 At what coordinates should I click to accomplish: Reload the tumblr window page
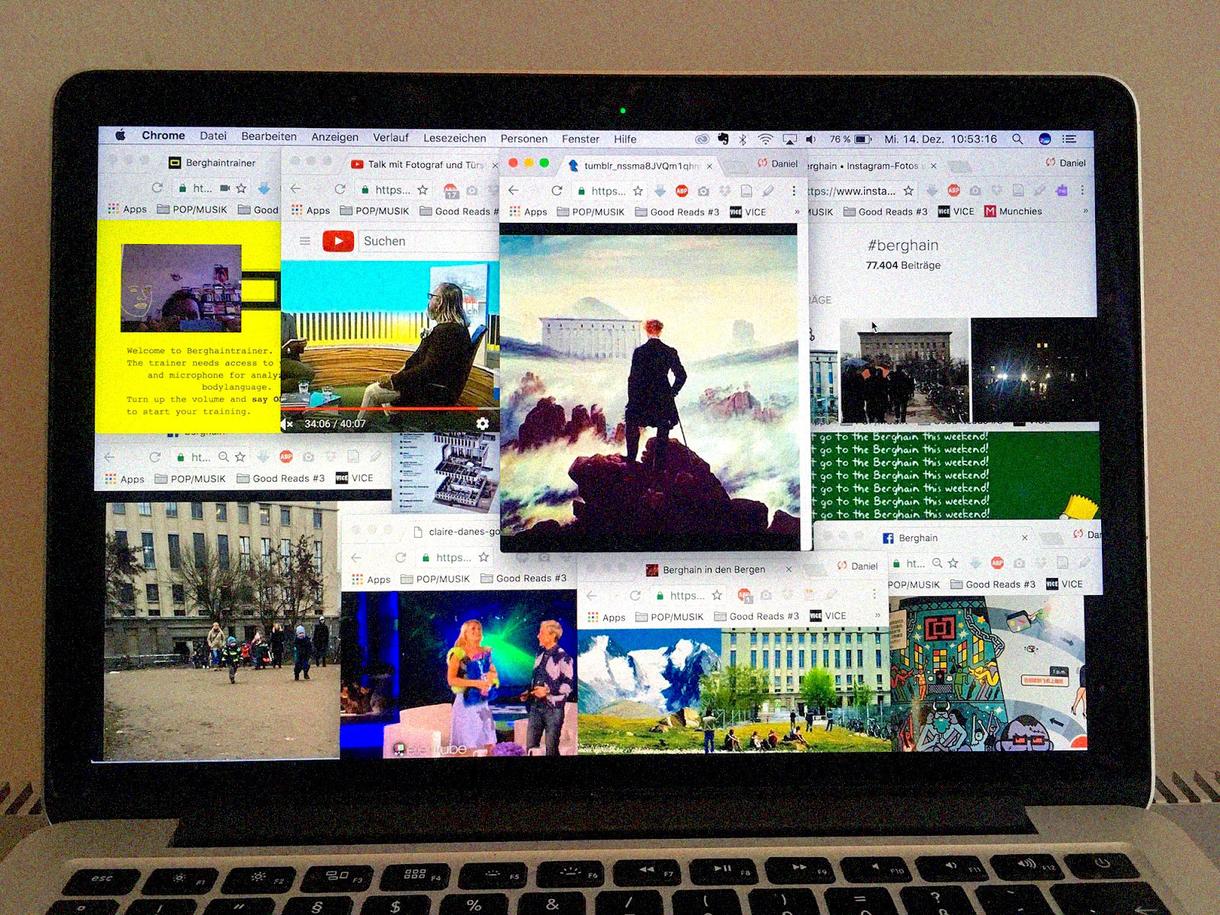click(557, 190)
